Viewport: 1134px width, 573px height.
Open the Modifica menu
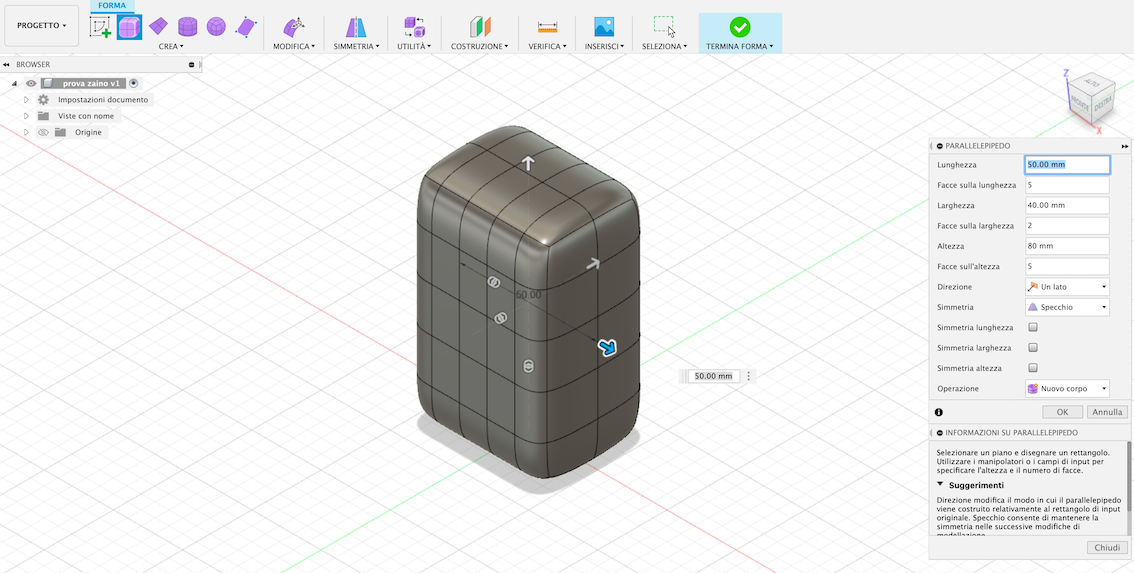tap(294, 46)
